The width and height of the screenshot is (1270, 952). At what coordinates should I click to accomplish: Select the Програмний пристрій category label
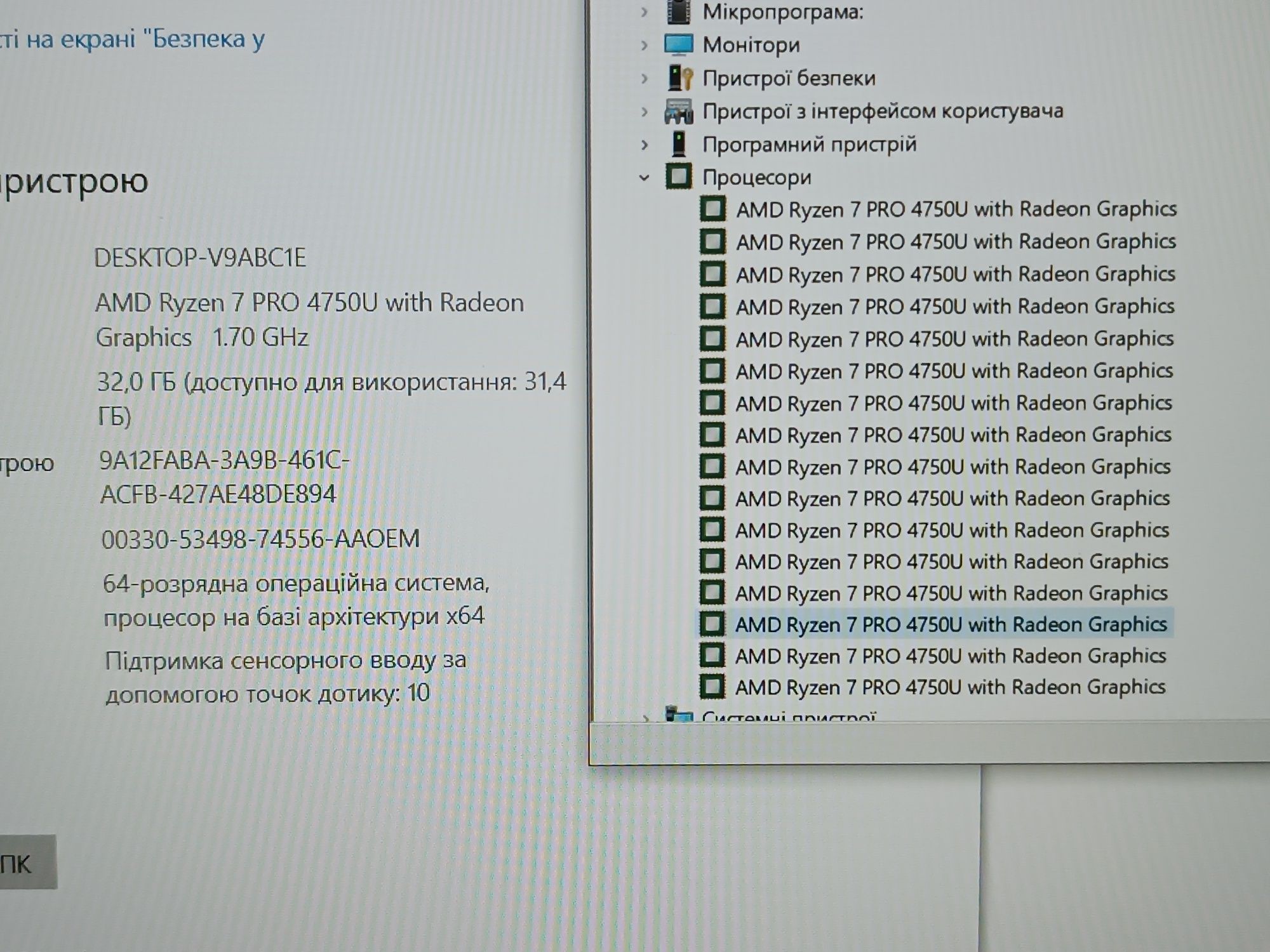tap(810, 145)
